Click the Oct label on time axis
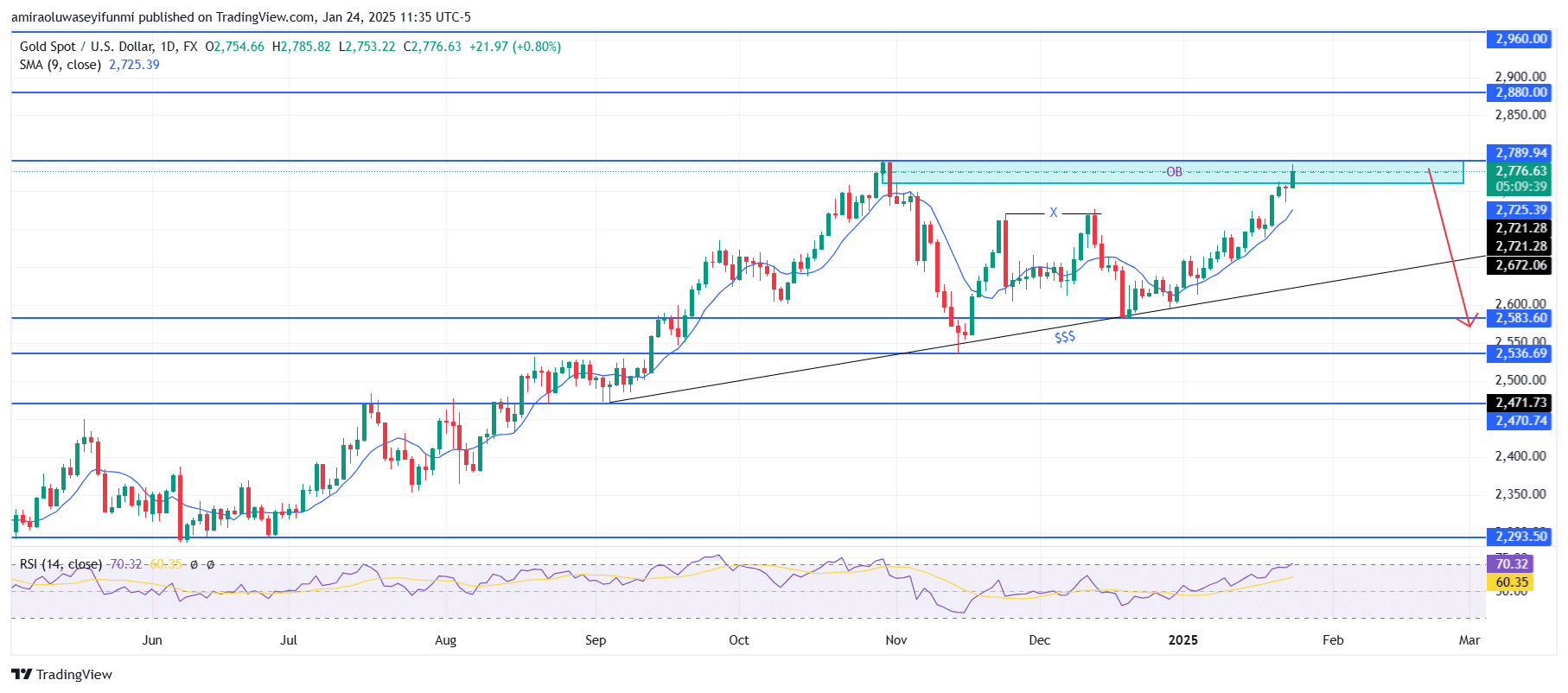Image resolution: width=1568 pixels, height=693 pixels. tap(739, 640)
